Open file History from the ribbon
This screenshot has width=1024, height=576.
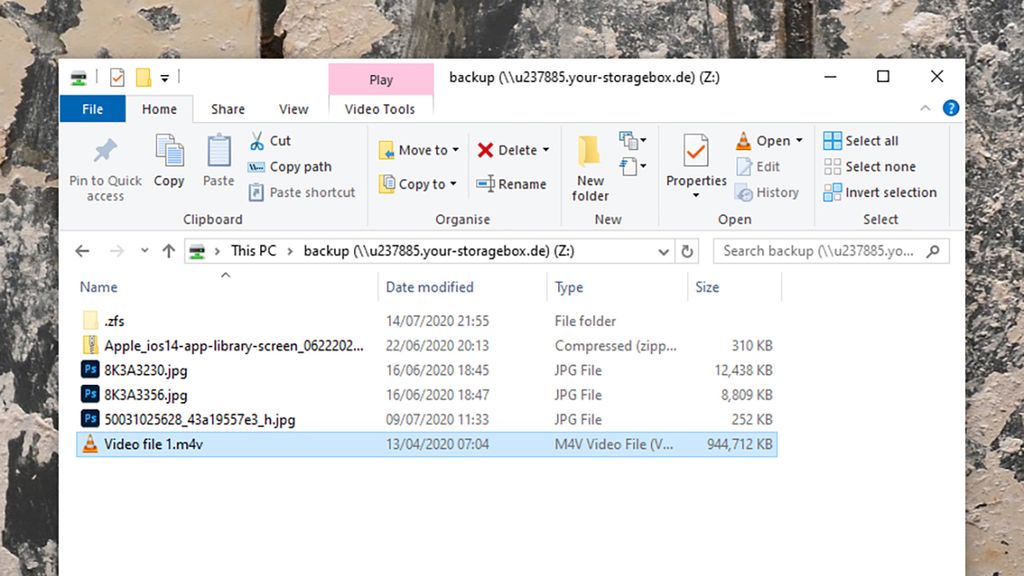coord(767,193)
